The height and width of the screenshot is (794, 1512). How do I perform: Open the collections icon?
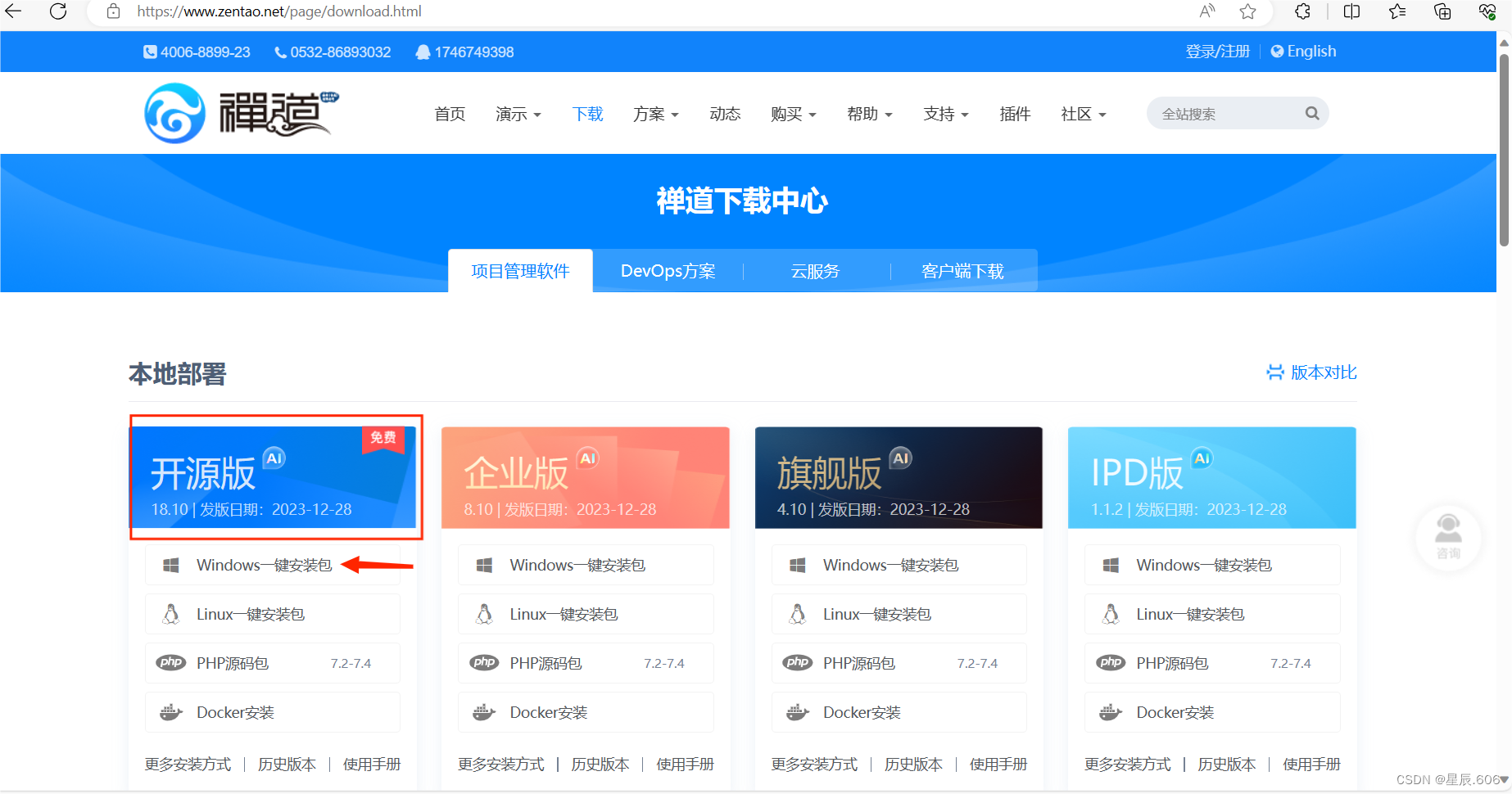click(x=1442, y=11)
